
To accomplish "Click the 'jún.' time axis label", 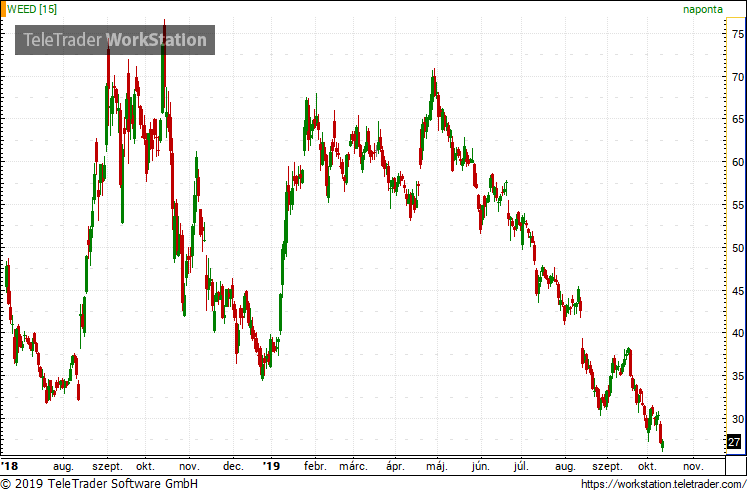I will click(x=481, y=466).
